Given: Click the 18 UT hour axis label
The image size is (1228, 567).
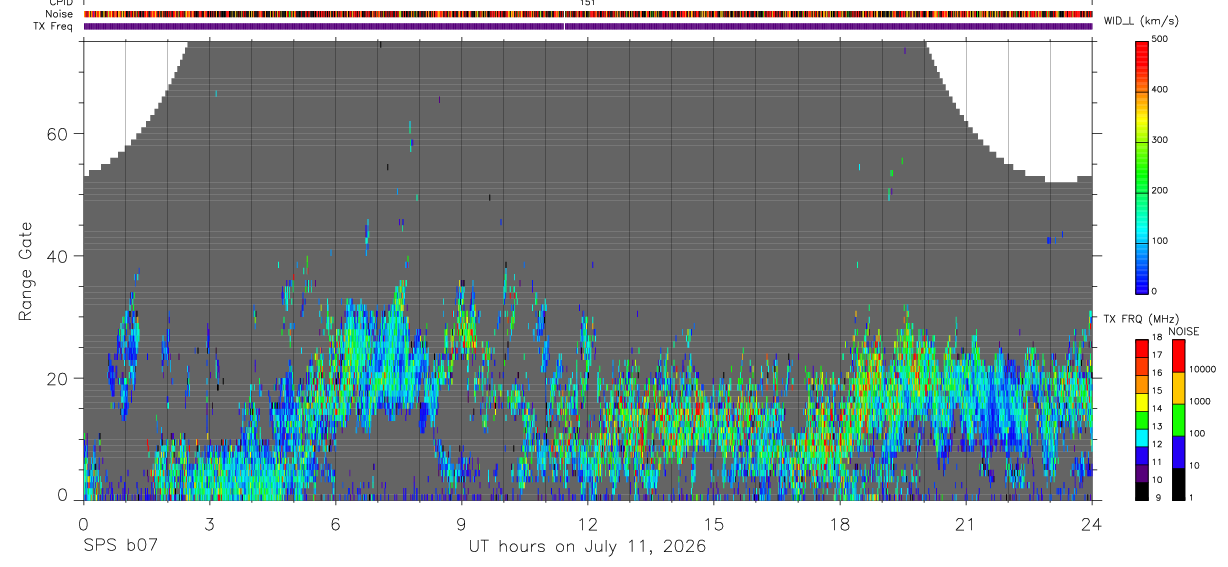Looking at the screenshot, I should 840,523.
